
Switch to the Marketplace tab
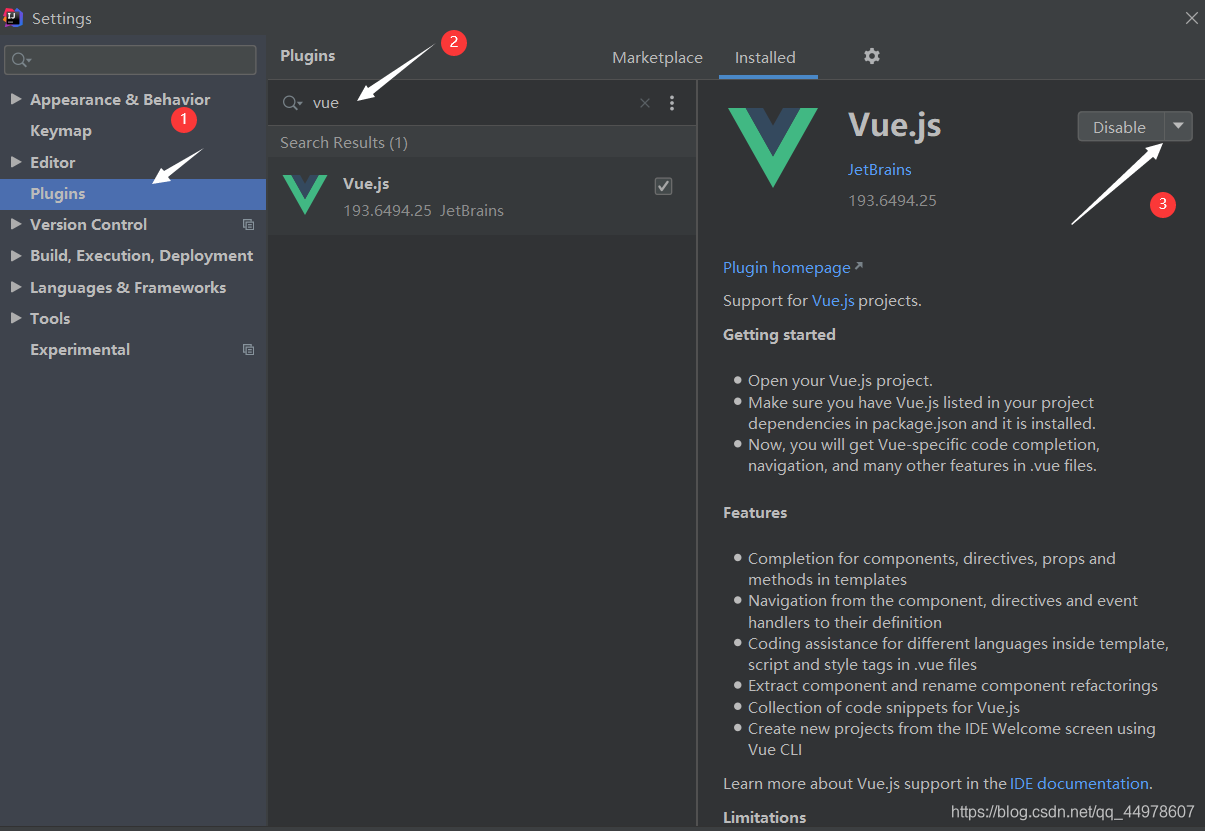[x=657, y=58]
